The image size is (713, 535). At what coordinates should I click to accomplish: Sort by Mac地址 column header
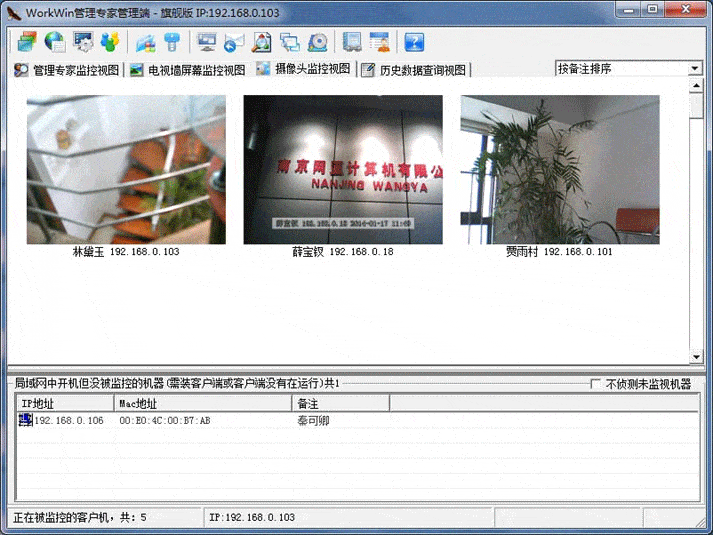tap(203, 404)
